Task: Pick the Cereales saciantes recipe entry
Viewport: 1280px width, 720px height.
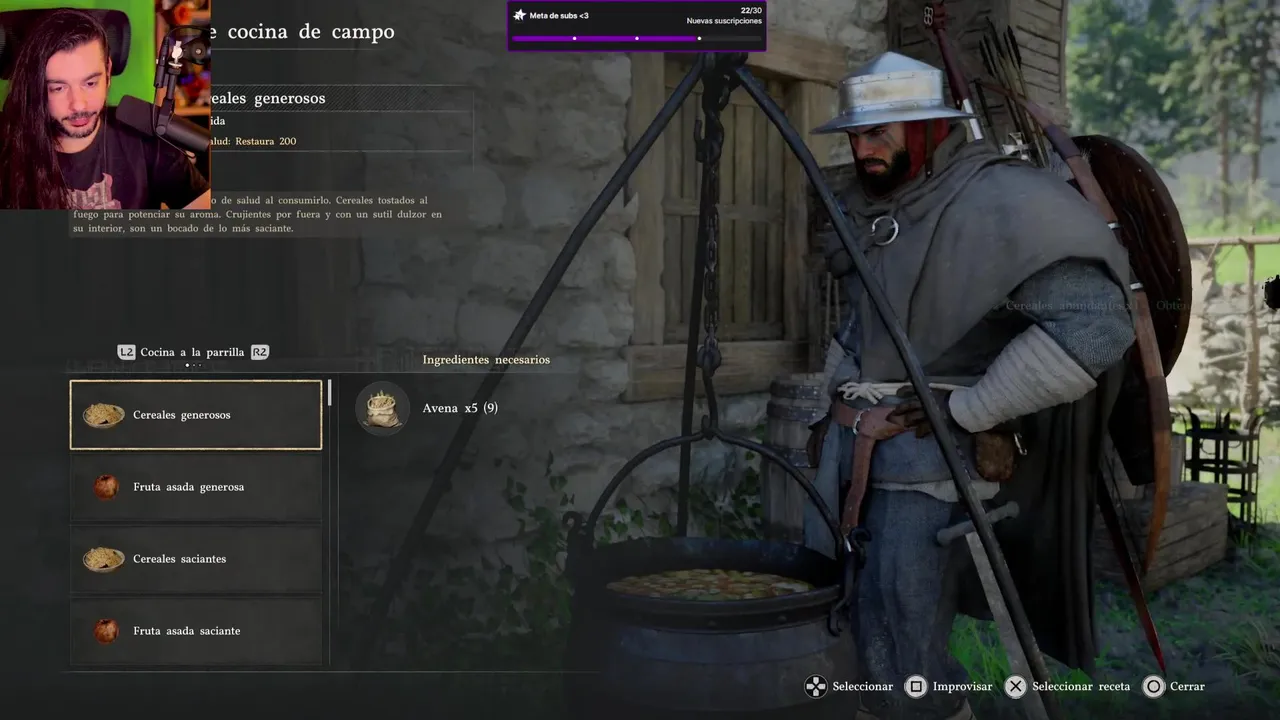Action: tap(196, 559)
